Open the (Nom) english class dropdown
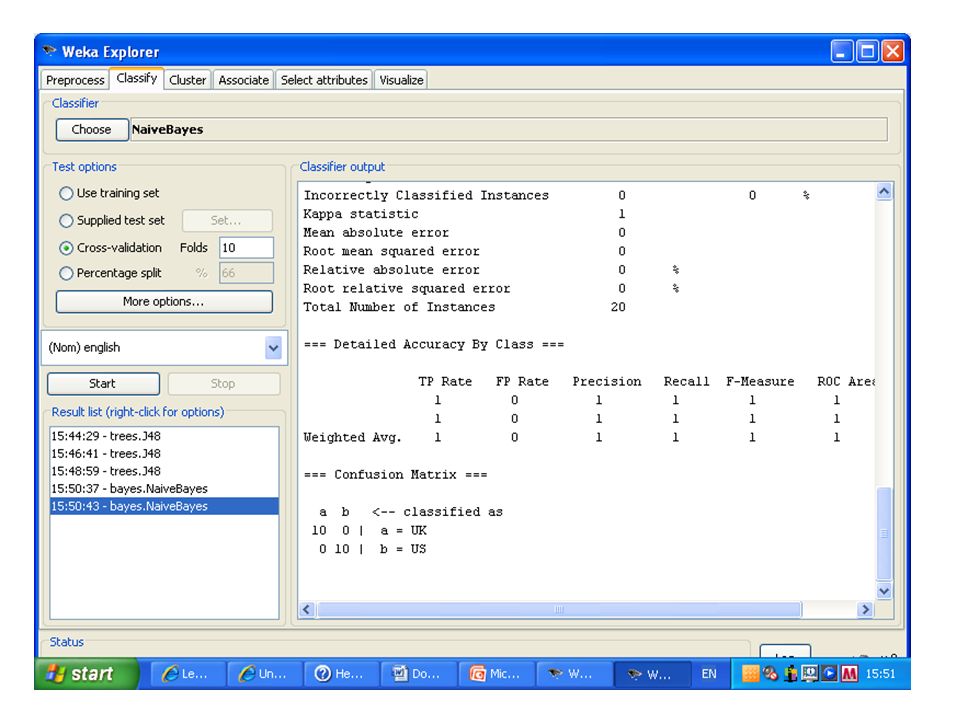This screenshot has width=960, height=720. pos(164,348)
